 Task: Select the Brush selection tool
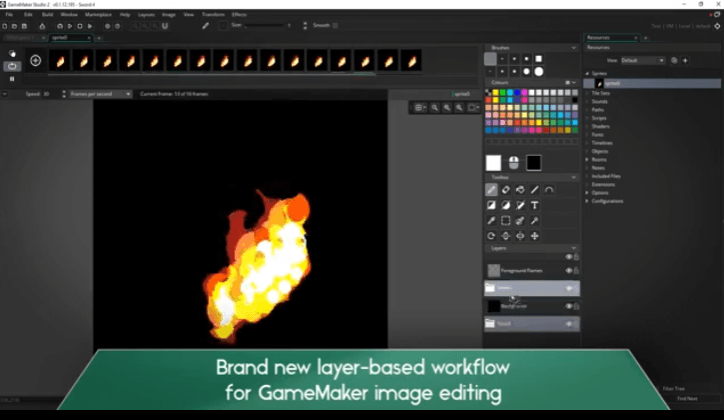(x=520, y=221)
